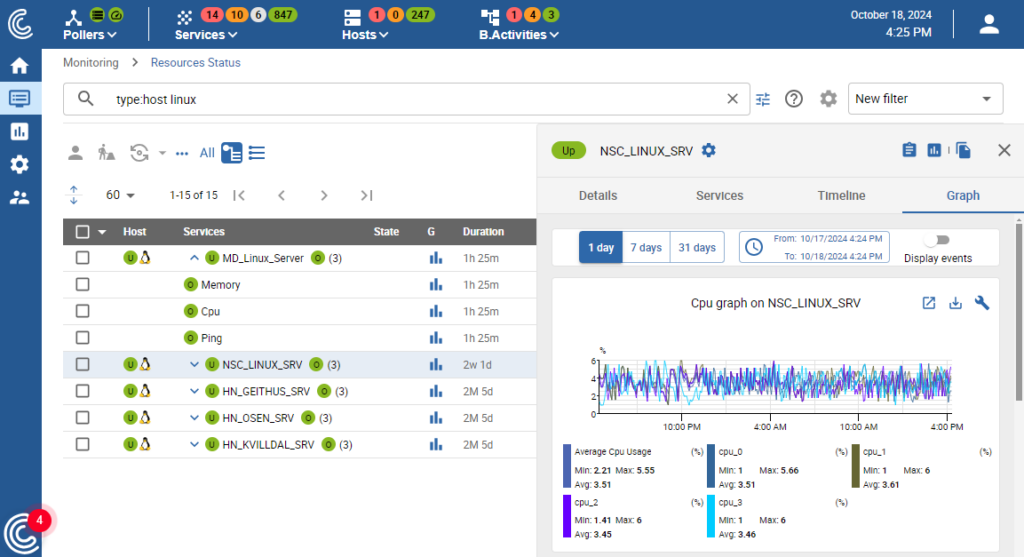This screenshot has height=557, width=1024.
Task: Open Cpu graph in new page icon
Action: click(x=929, y=303)
